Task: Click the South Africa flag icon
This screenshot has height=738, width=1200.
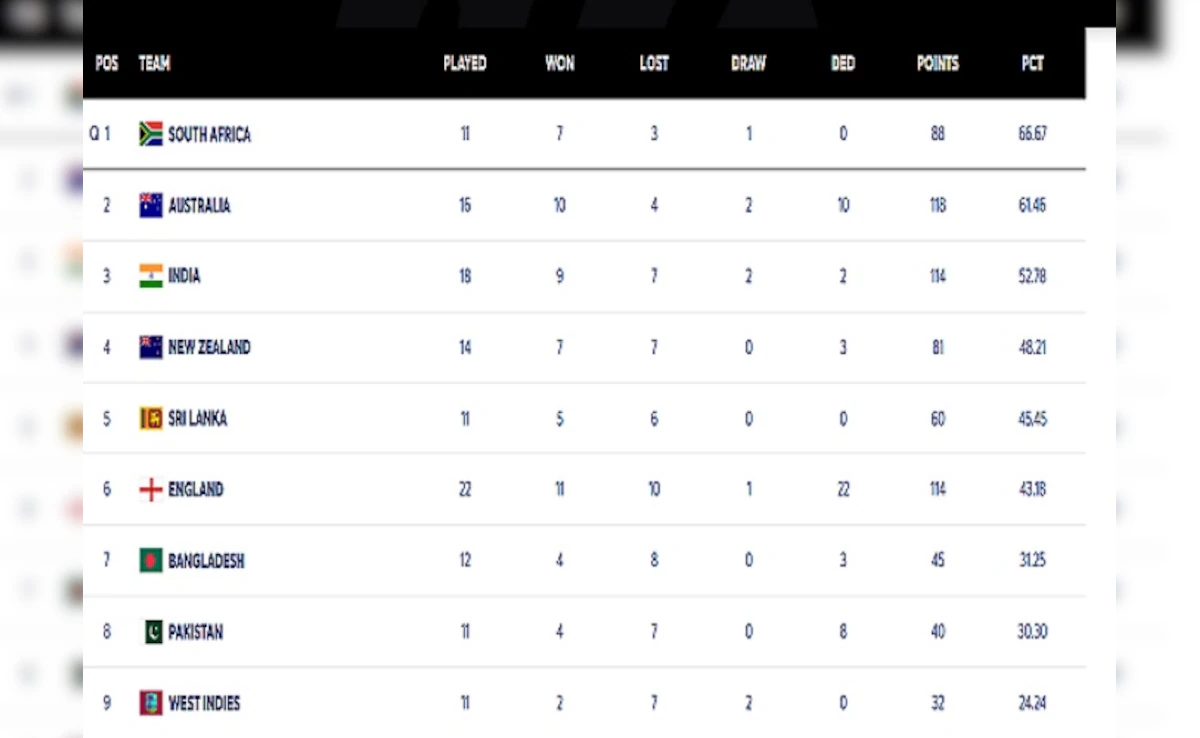Action: [151, 134]
